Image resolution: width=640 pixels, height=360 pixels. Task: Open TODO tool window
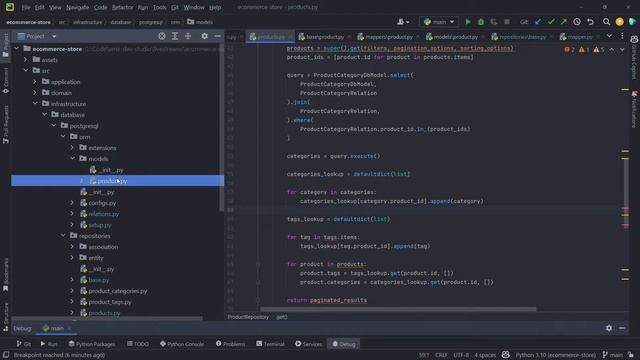coord(138,344)
